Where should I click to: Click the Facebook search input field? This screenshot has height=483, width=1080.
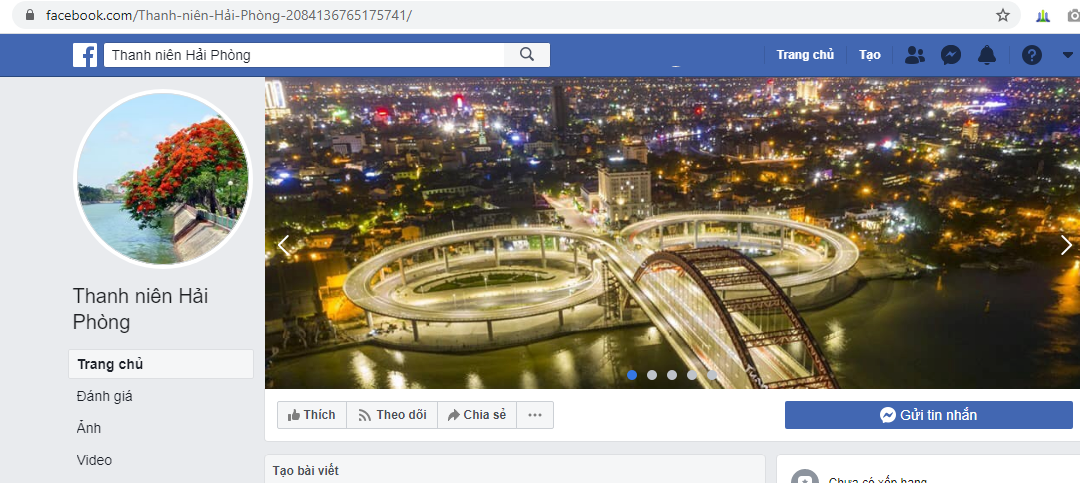(310, 55)
